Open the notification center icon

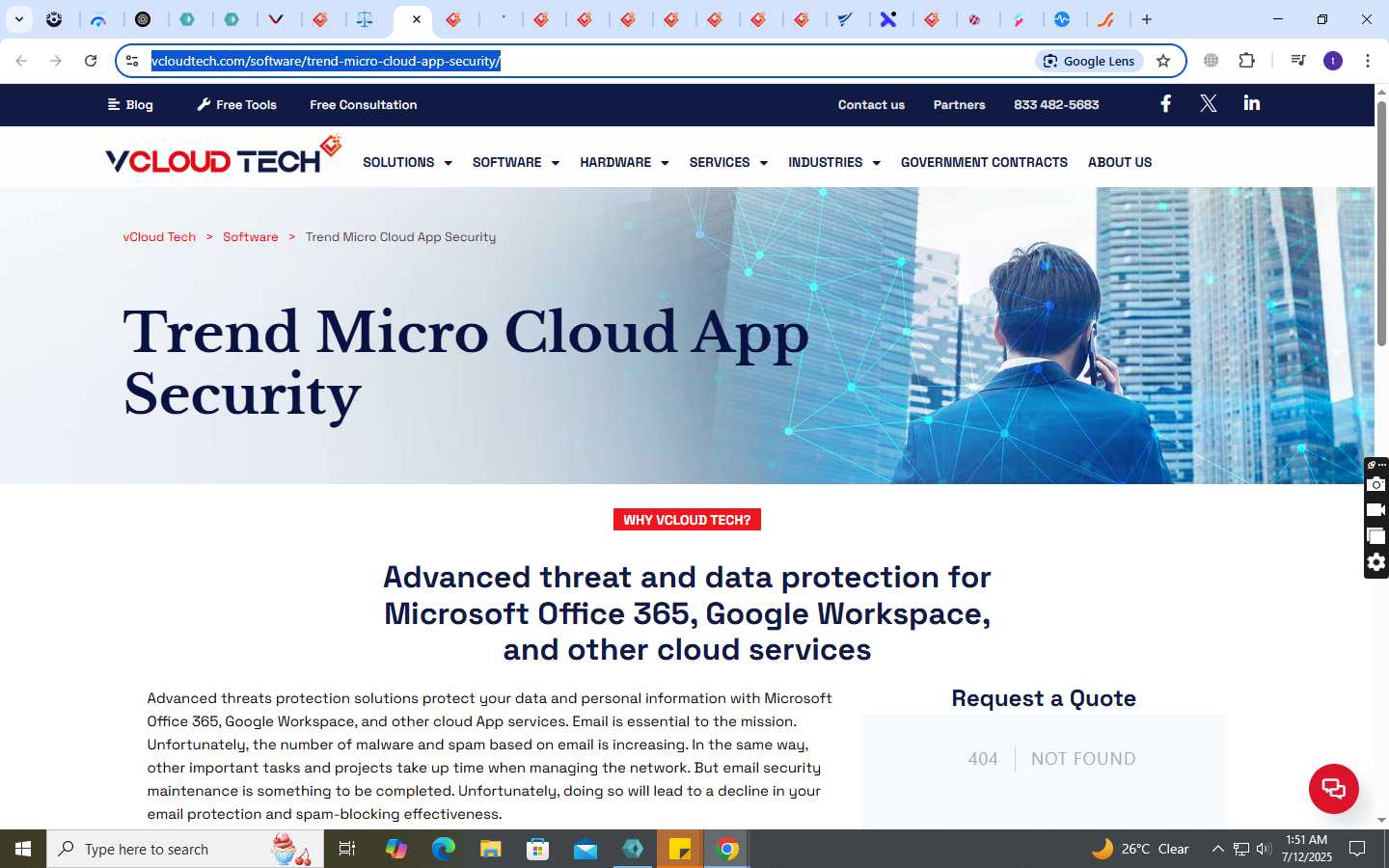pyautogui.click(x=1357, y=849)
